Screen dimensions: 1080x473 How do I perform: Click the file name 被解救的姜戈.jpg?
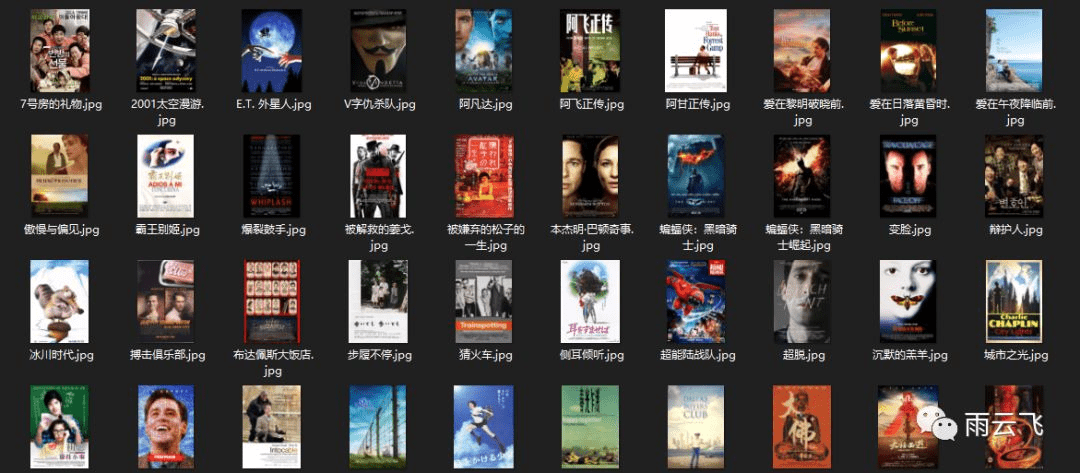point(379,237)
